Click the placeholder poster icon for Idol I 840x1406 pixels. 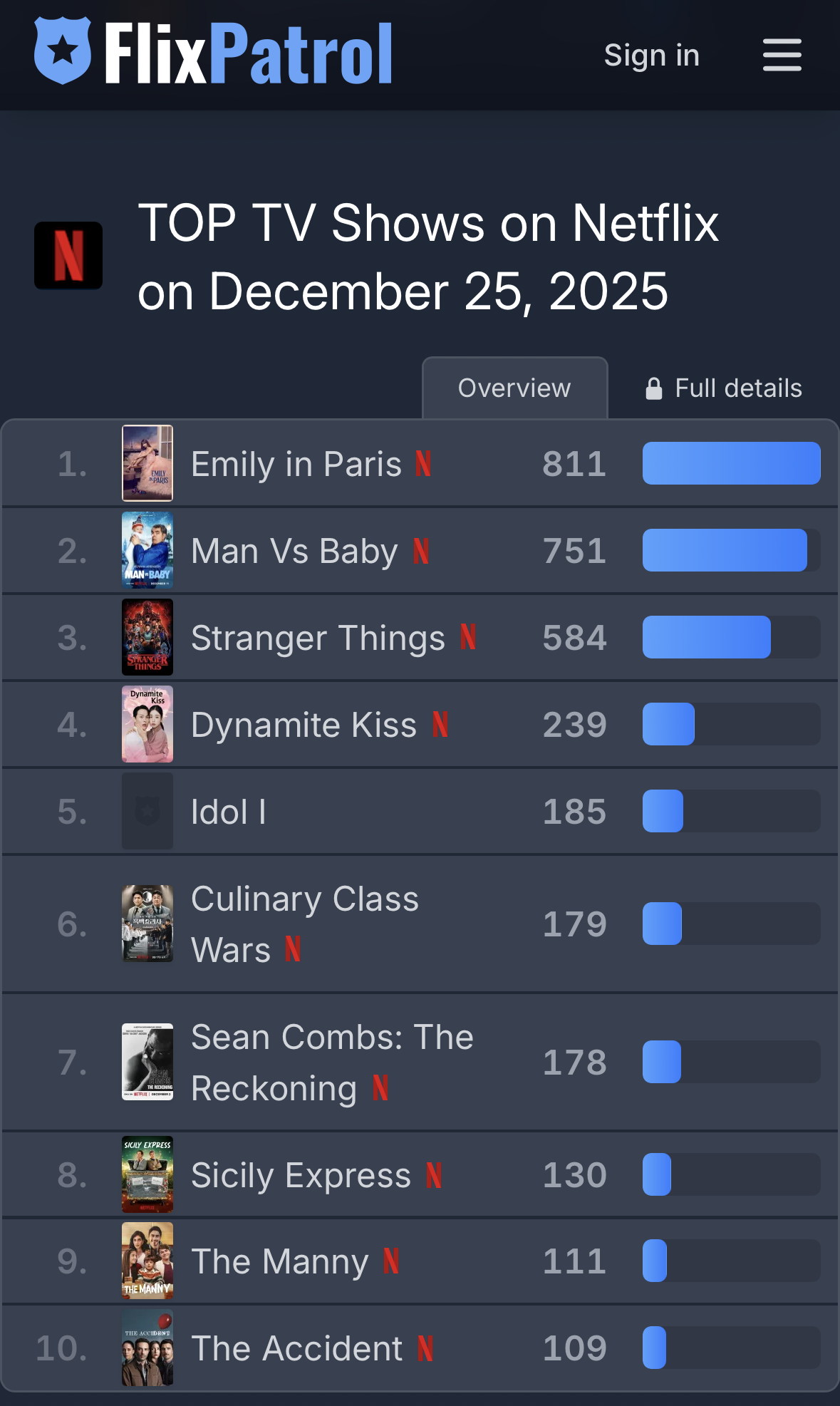click(x=147, y=811)
